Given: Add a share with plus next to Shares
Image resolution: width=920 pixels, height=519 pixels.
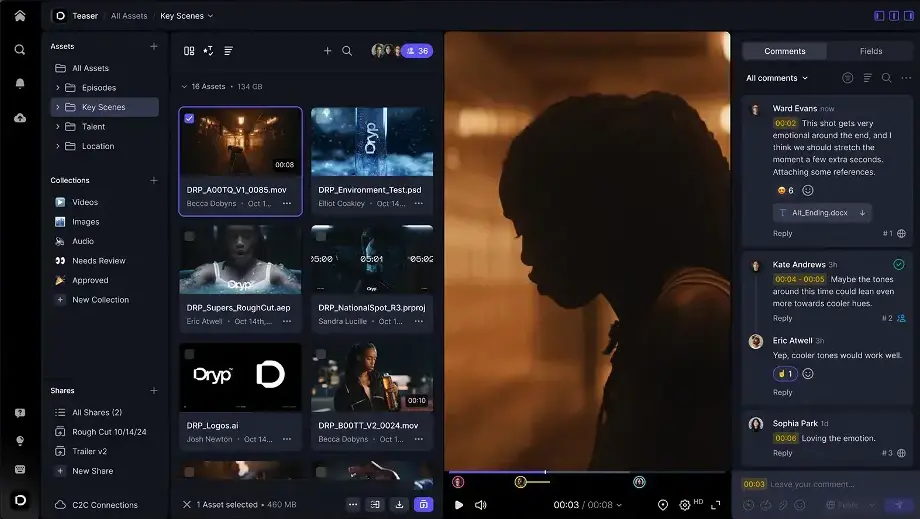Looking at the screenshot, I should 154,391.
